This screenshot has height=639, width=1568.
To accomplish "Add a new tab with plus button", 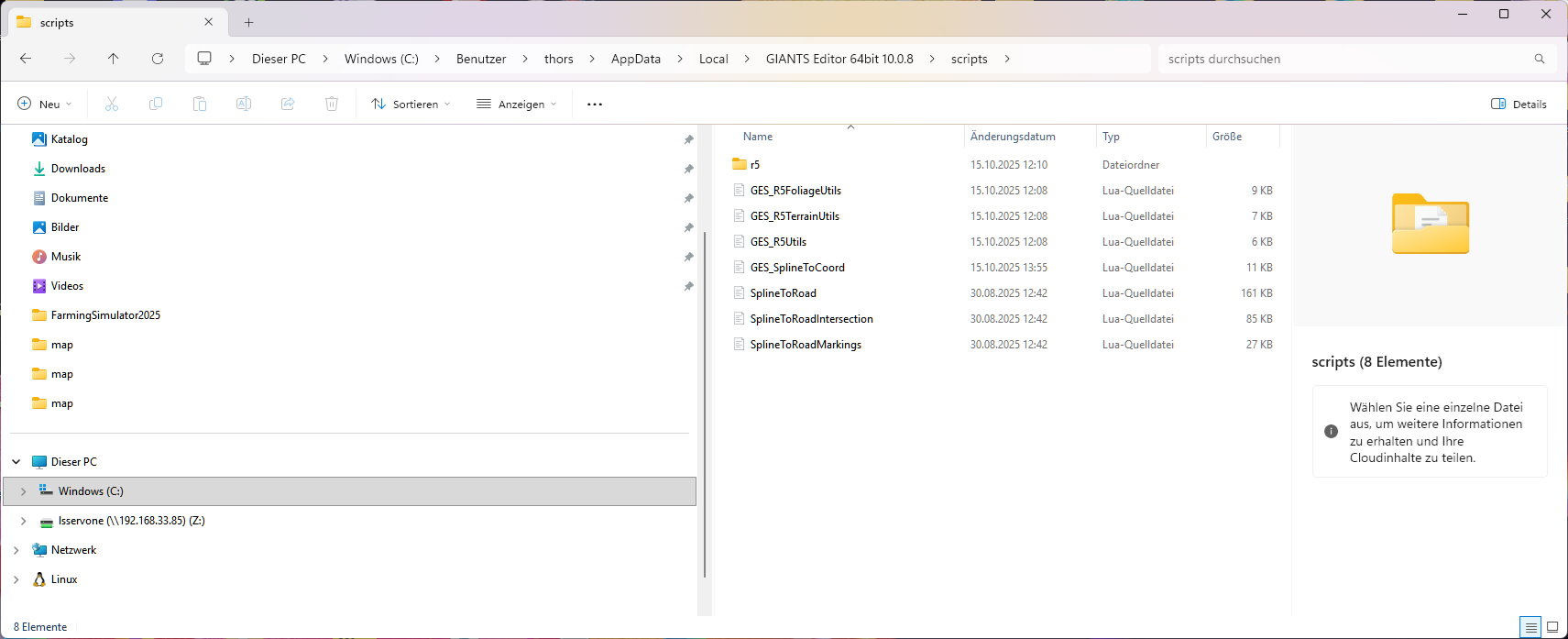I will (x=248, y=22).
